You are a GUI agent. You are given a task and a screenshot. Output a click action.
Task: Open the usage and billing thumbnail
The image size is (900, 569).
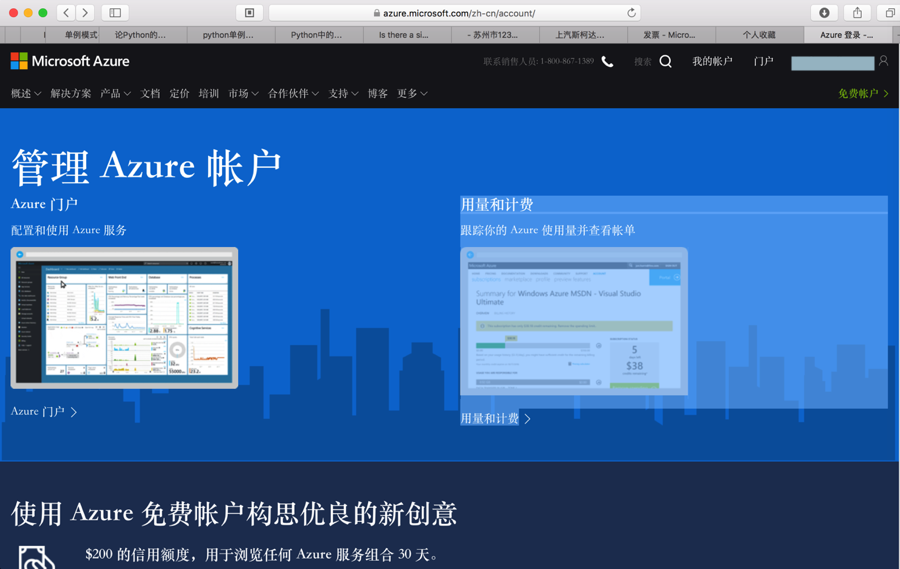tap(574, 321)
